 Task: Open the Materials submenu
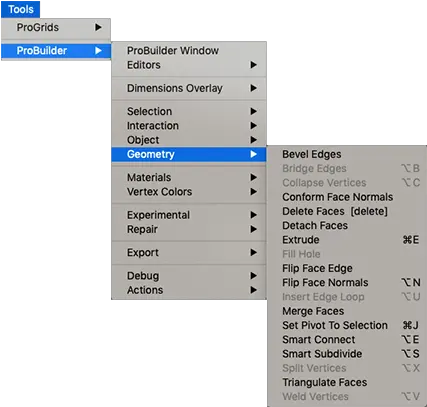click(189, 177)
